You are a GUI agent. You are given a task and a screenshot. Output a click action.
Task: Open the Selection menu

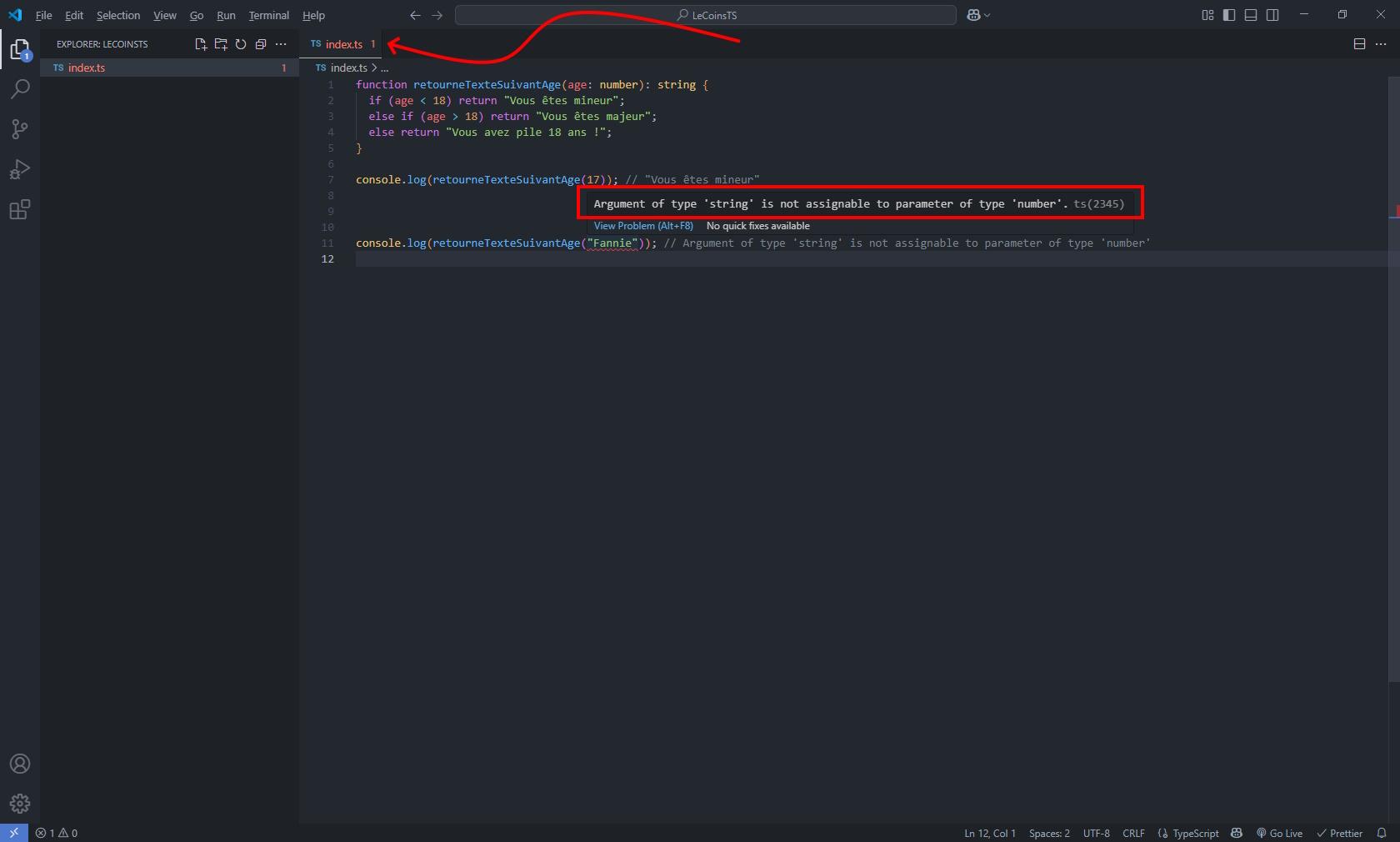[x=118, y=15]
